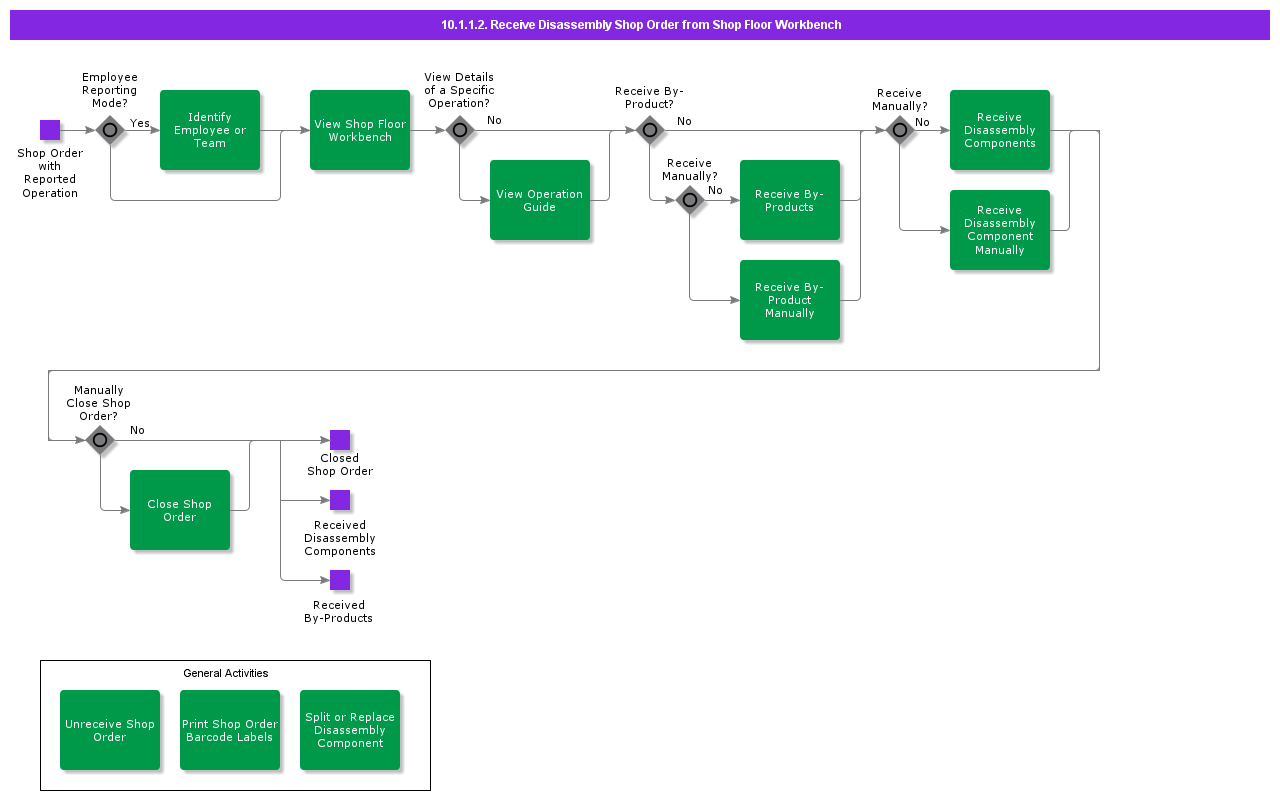
Task: Select the Receive By-Product gateway diamond
Action: 650,130
